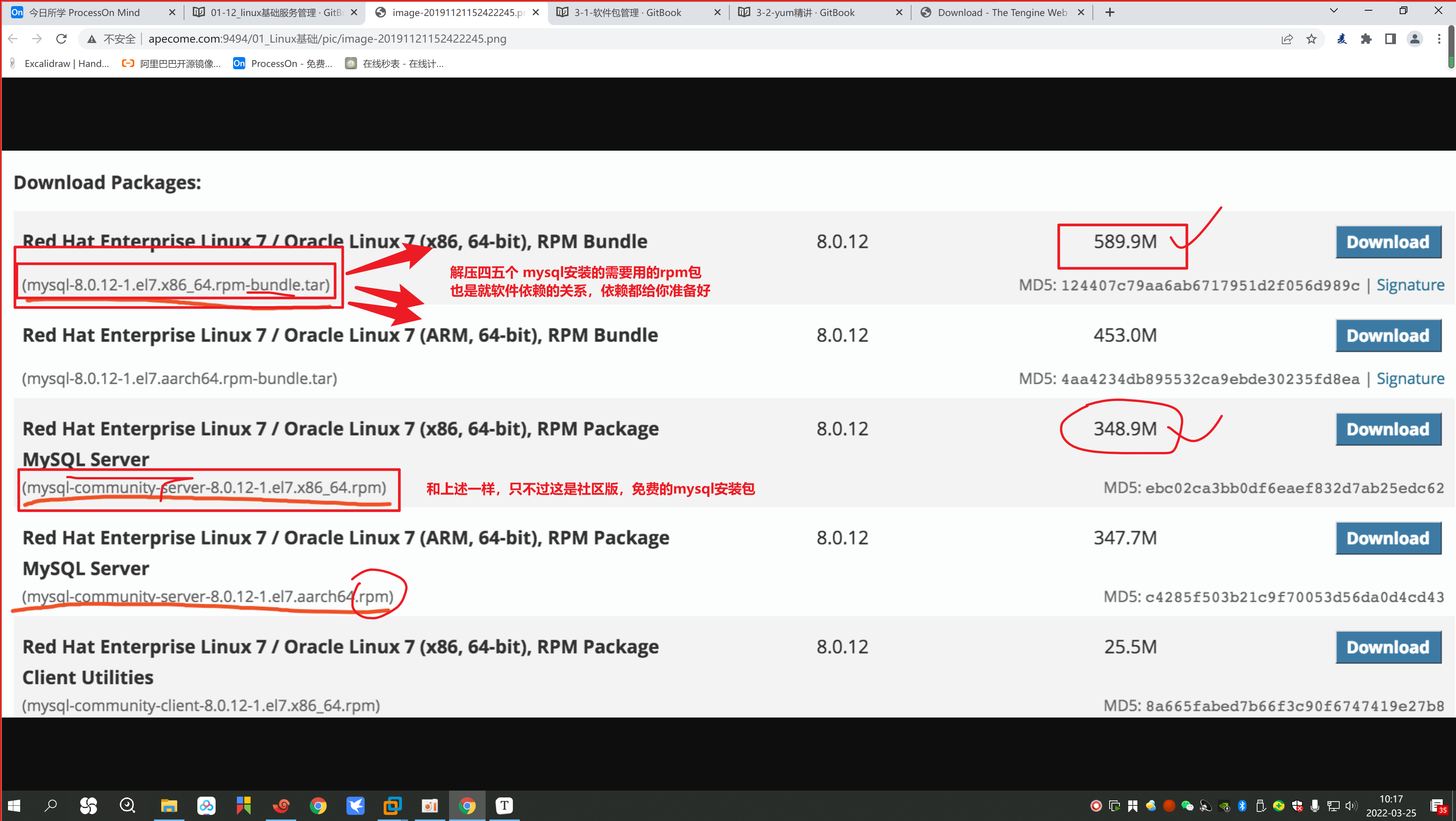1456x821 pixels.
Task: Open the 阿里巴巴开源镜像 bookmark
Action: tap(171, 63)
